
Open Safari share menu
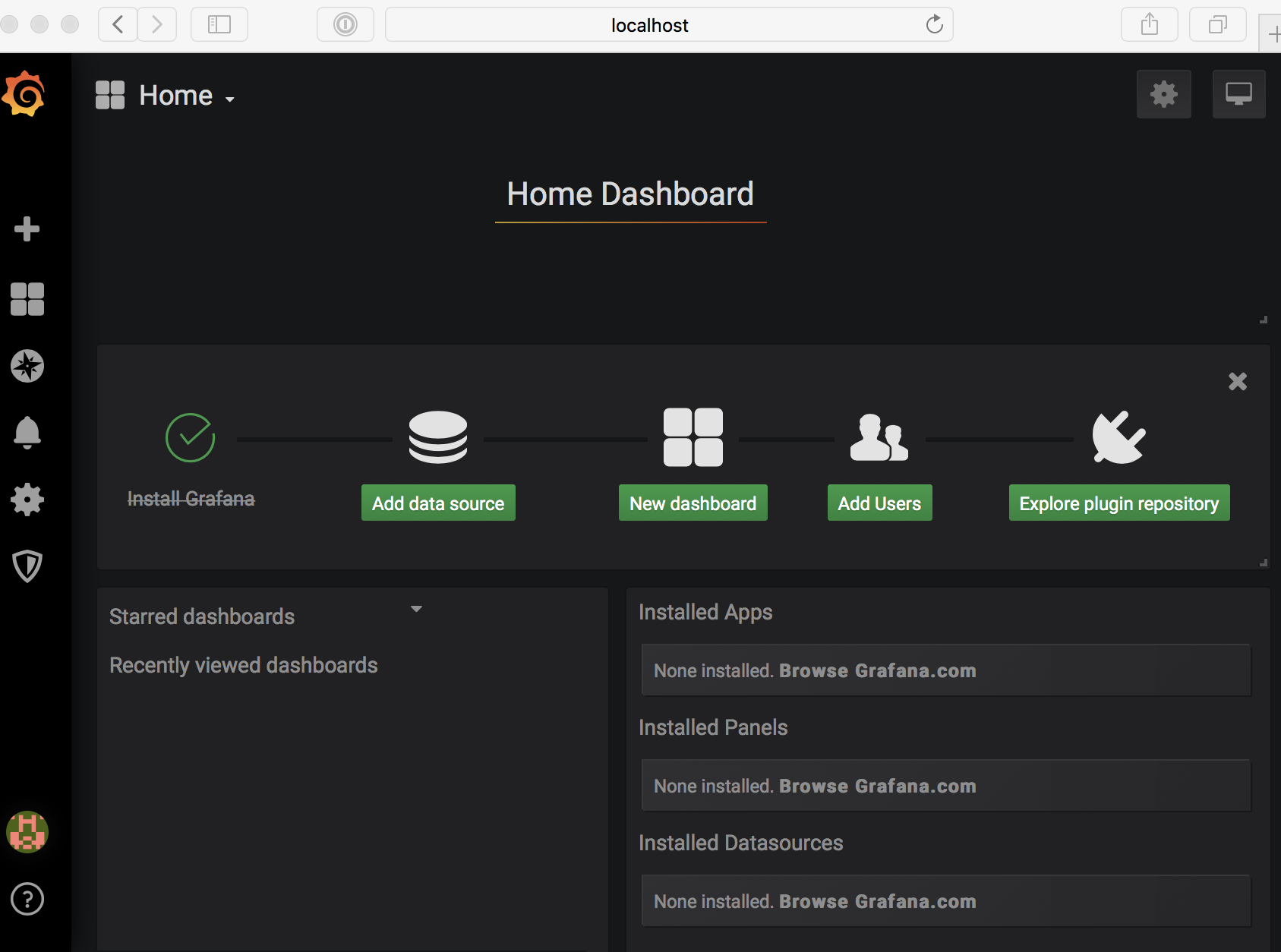pyautogui.click(x=1150, y=24)
